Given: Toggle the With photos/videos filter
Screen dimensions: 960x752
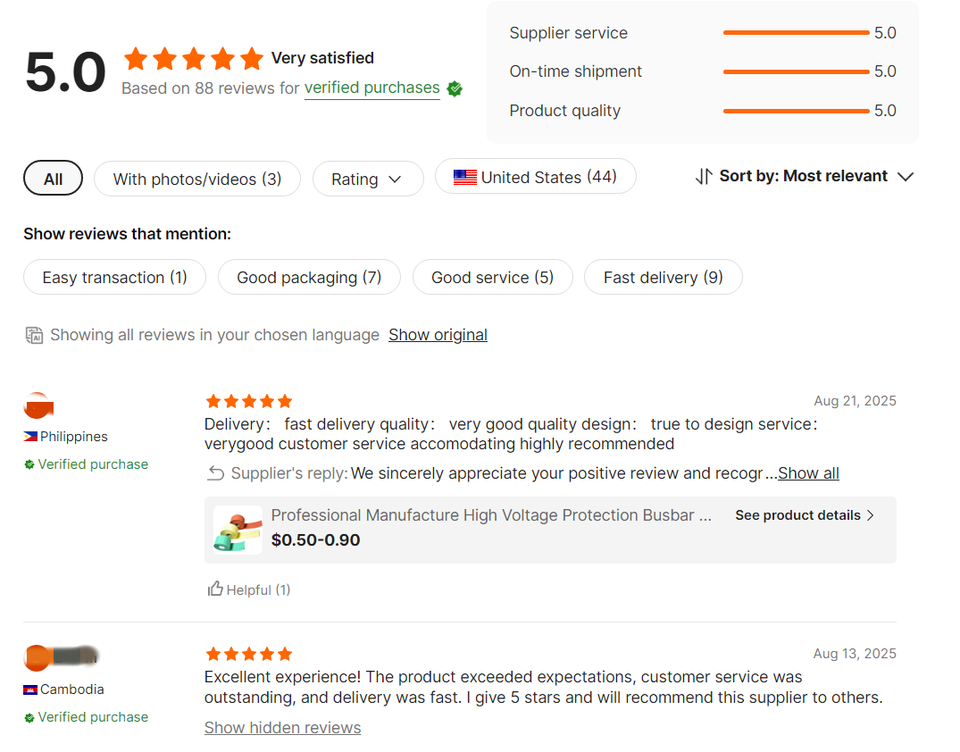Looking at the screenshot, I should (197, 179).
